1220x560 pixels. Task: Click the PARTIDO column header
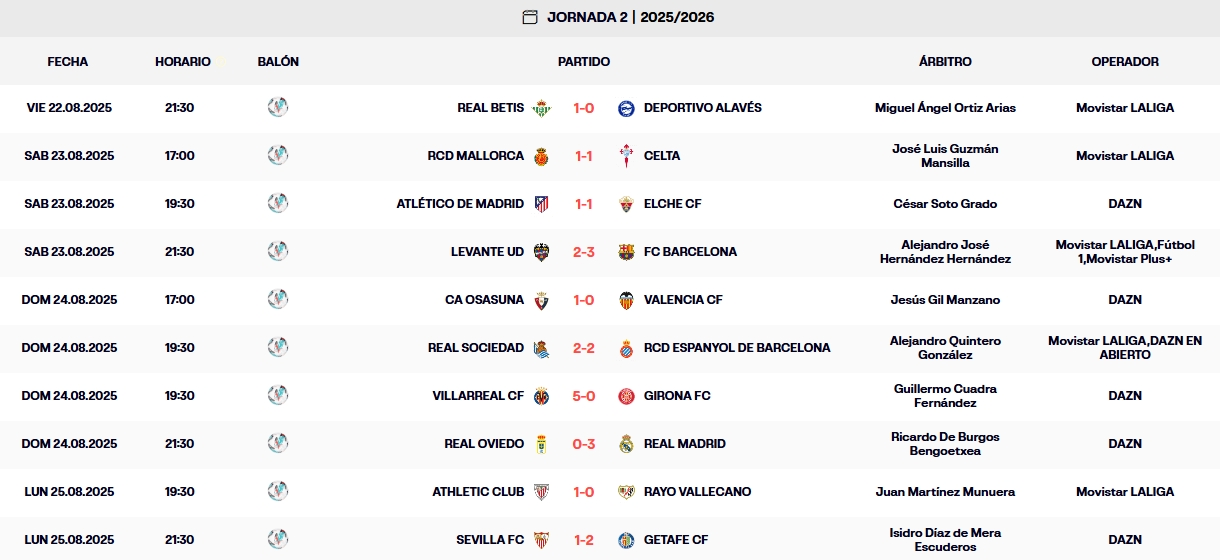[584, 62]
